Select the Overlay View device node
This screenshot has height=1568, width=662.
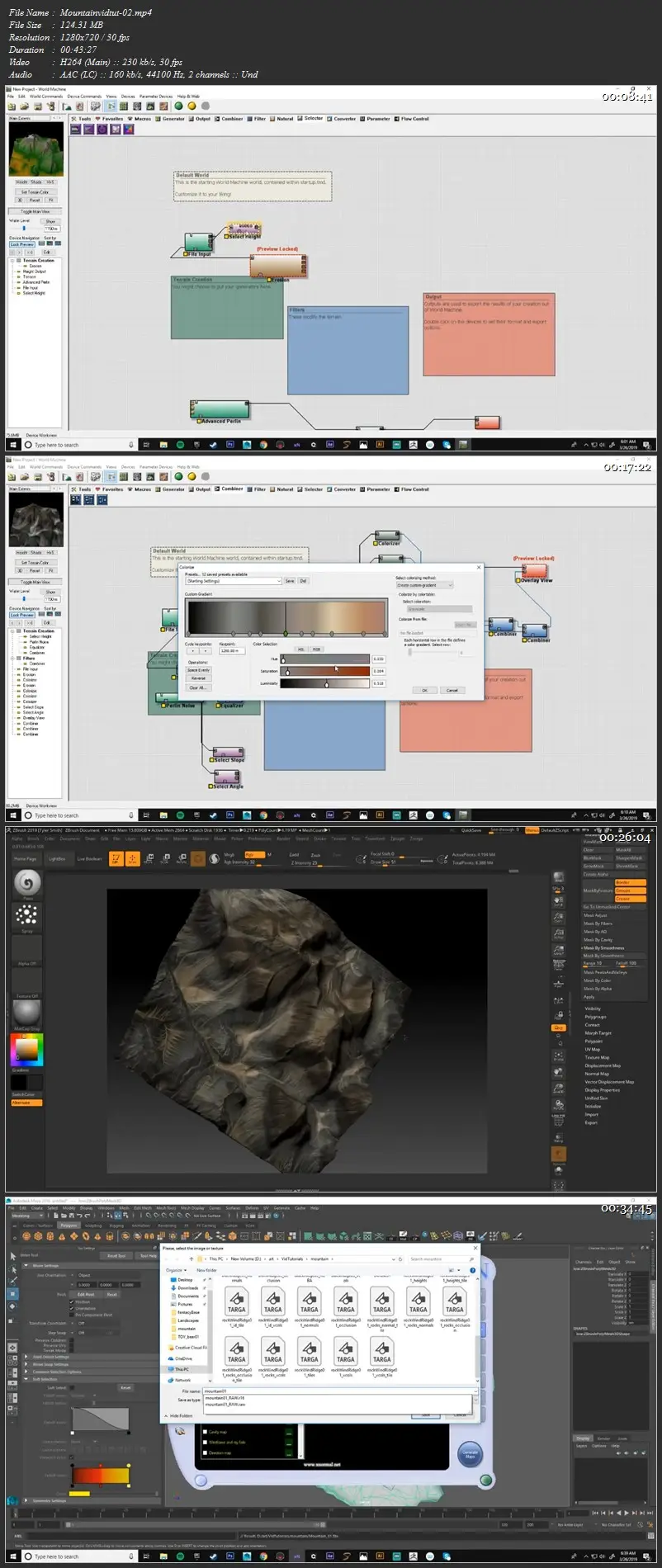pyautogui.click(x=533, y=571)
